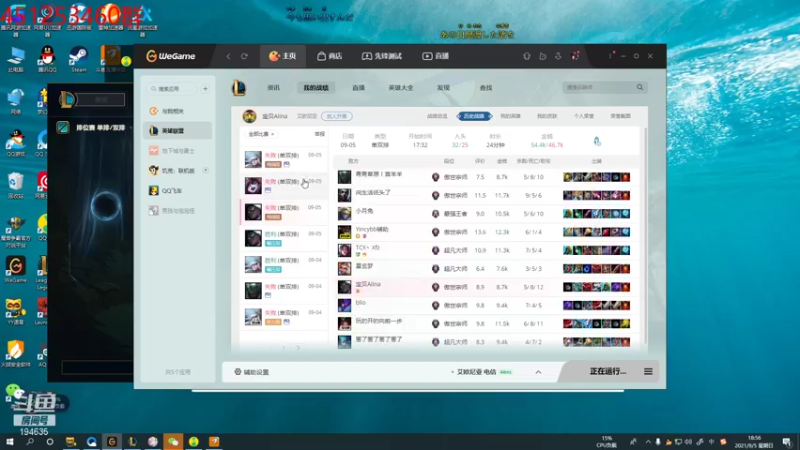Expand the server panel chevron
Image resolution: width=800 pixels, height=450 pixels.
point(538,372)
